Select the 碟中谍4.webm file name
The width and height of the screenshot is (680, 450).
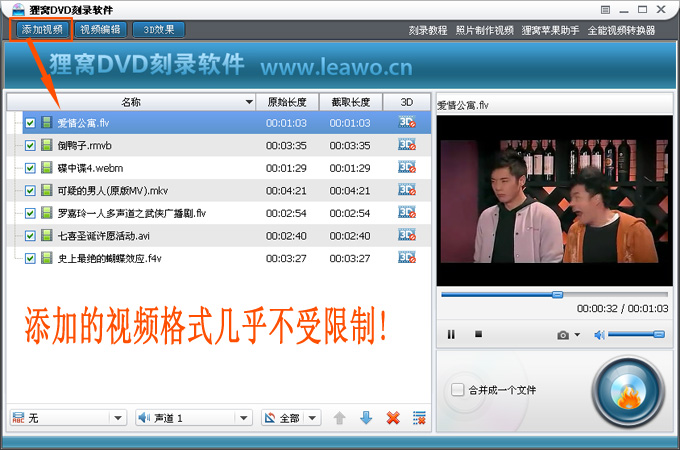point(90,168)
